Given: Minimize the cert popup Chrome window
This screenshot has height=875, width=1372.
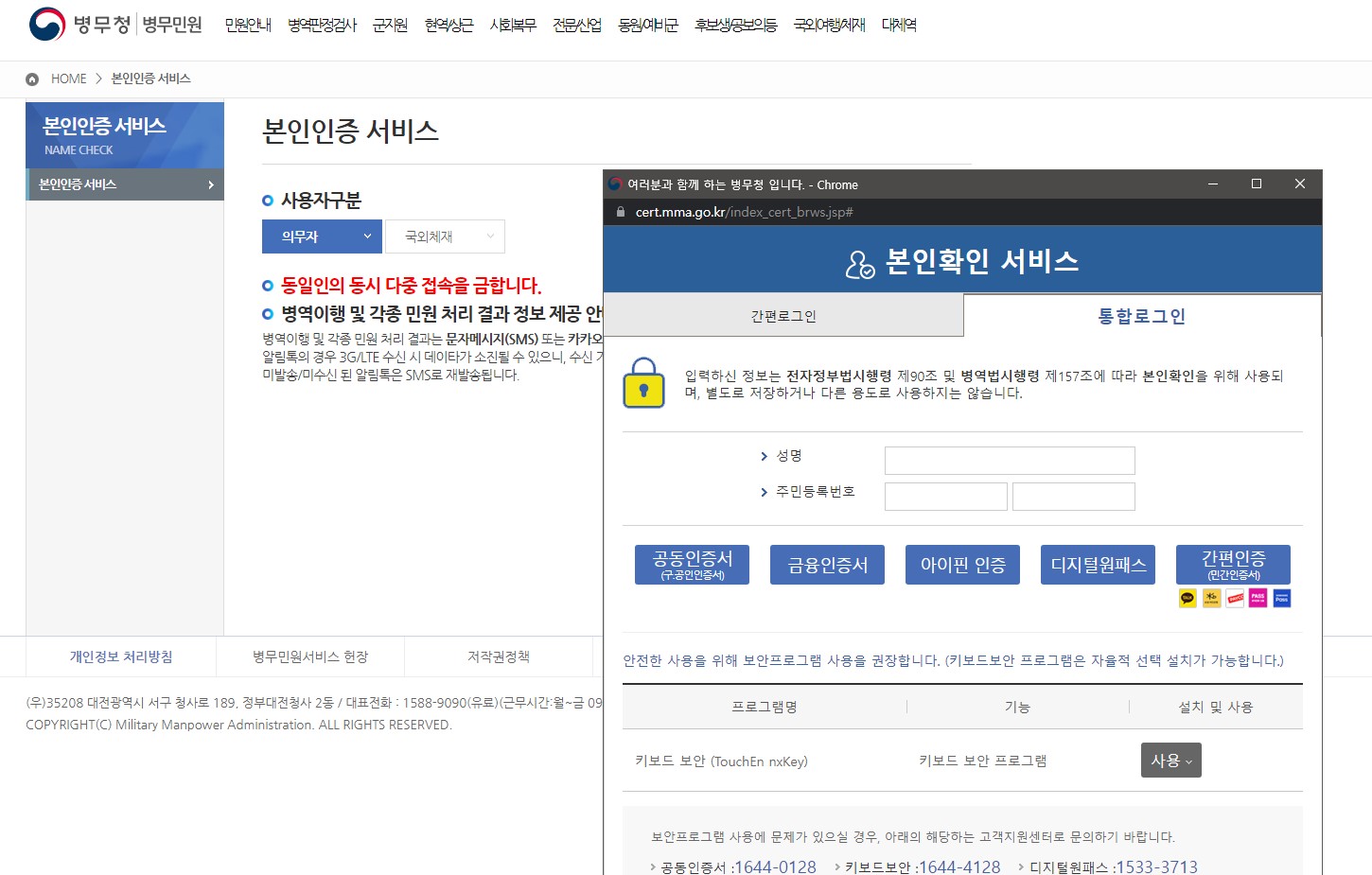Looking at the screenshot, I should coord(1213,184).
